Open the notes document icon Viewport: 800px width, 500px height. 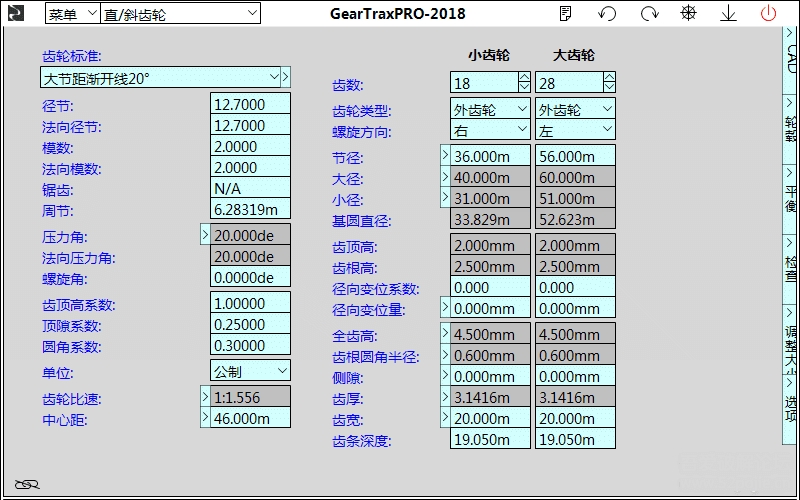tap(565, 13)
